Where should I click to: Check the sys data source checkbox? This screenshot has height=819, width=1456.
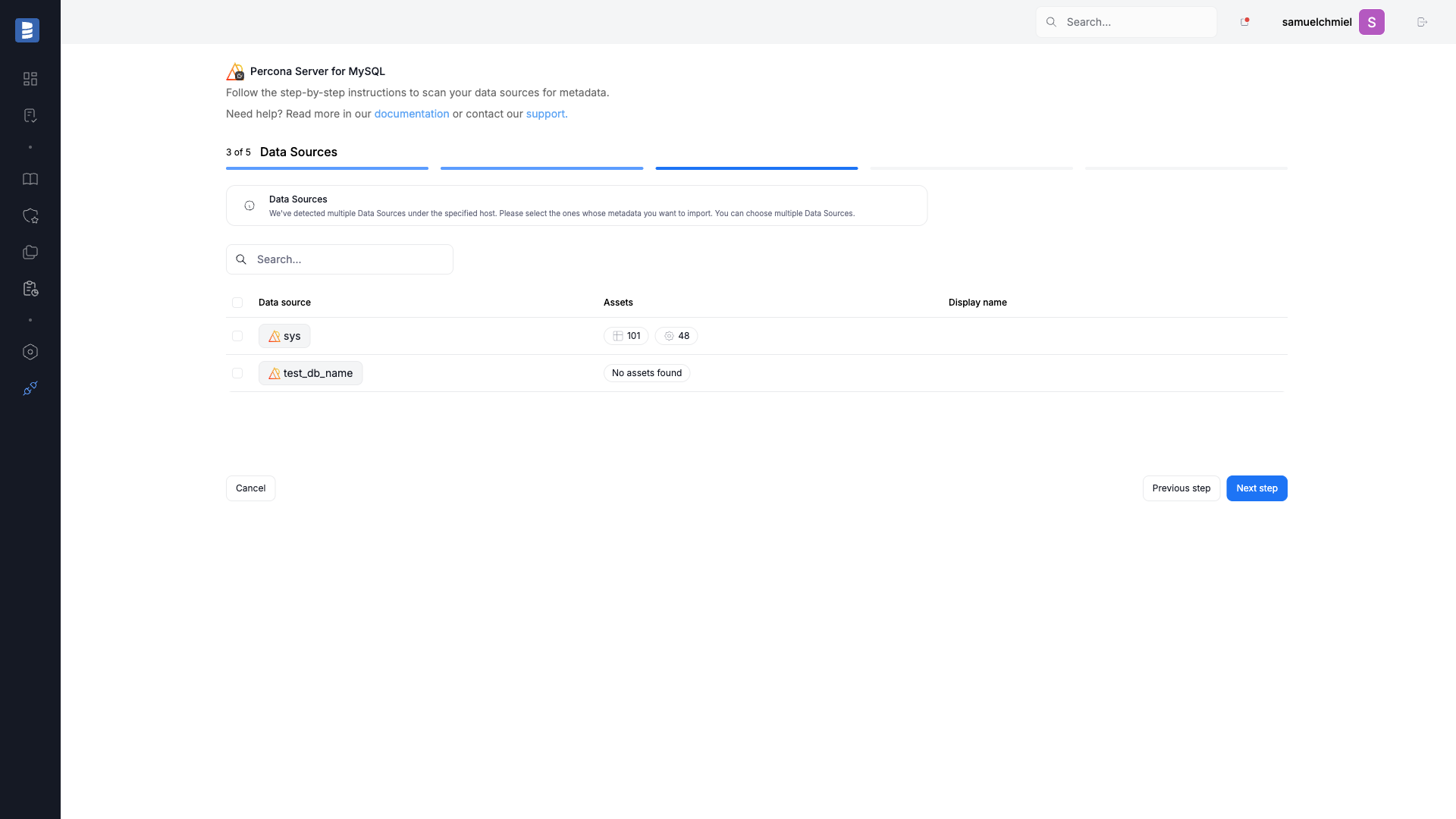(x=237, y=336)
